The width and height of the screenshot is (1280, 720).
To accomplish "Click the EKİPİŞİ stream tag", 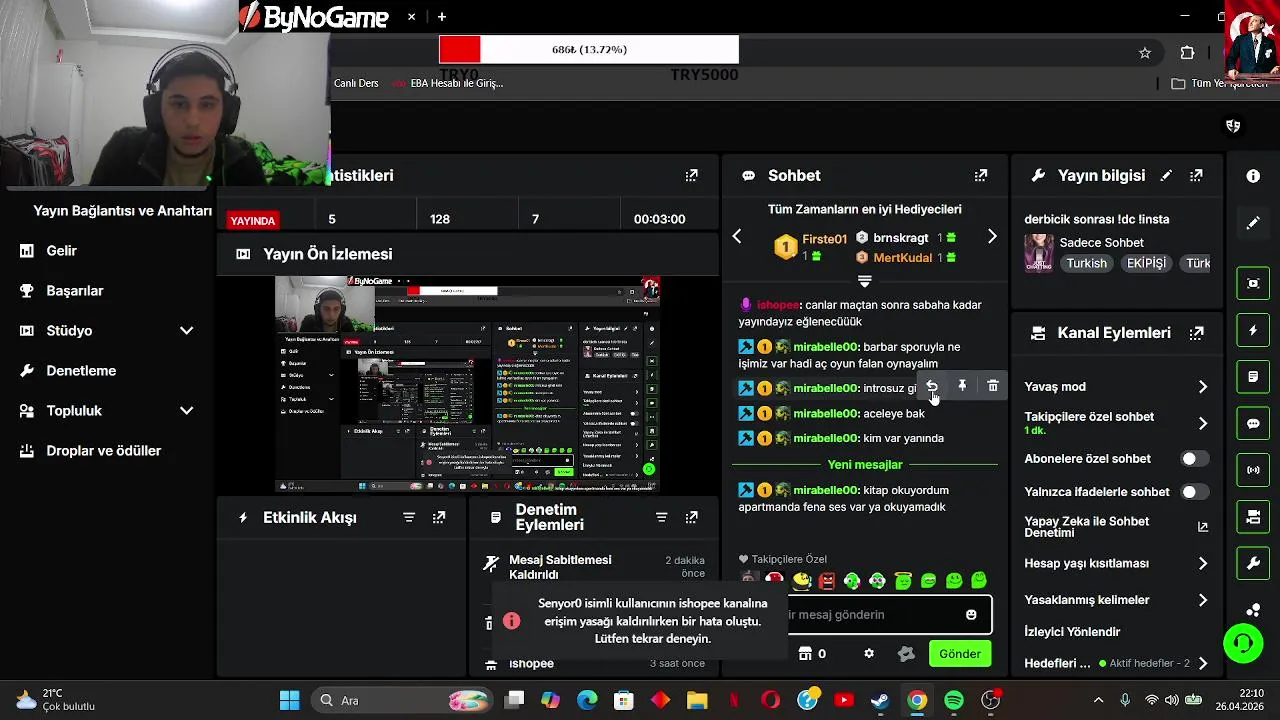I will coord(1146,263).
